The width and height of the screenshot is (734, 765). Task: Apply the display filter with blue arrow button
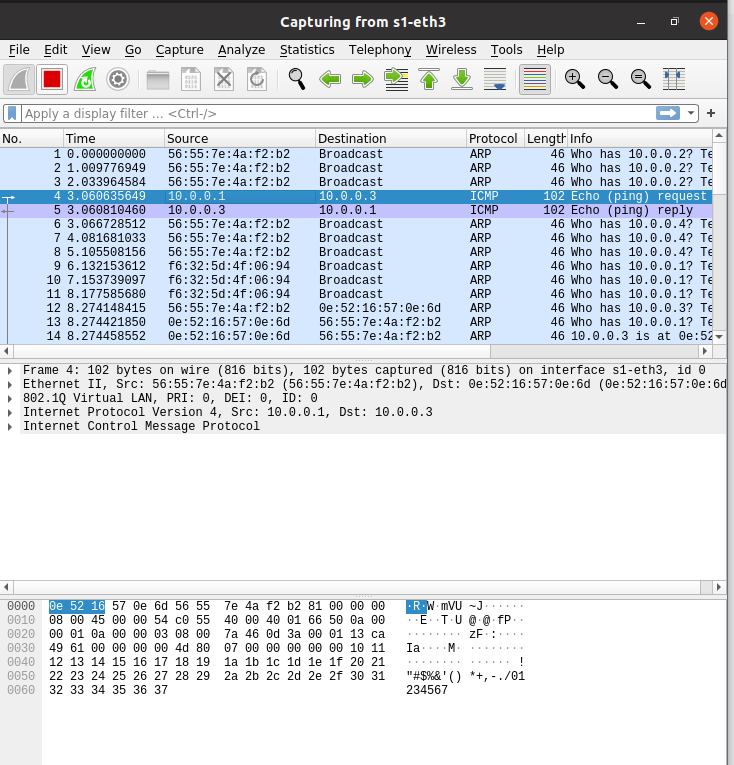668,113
